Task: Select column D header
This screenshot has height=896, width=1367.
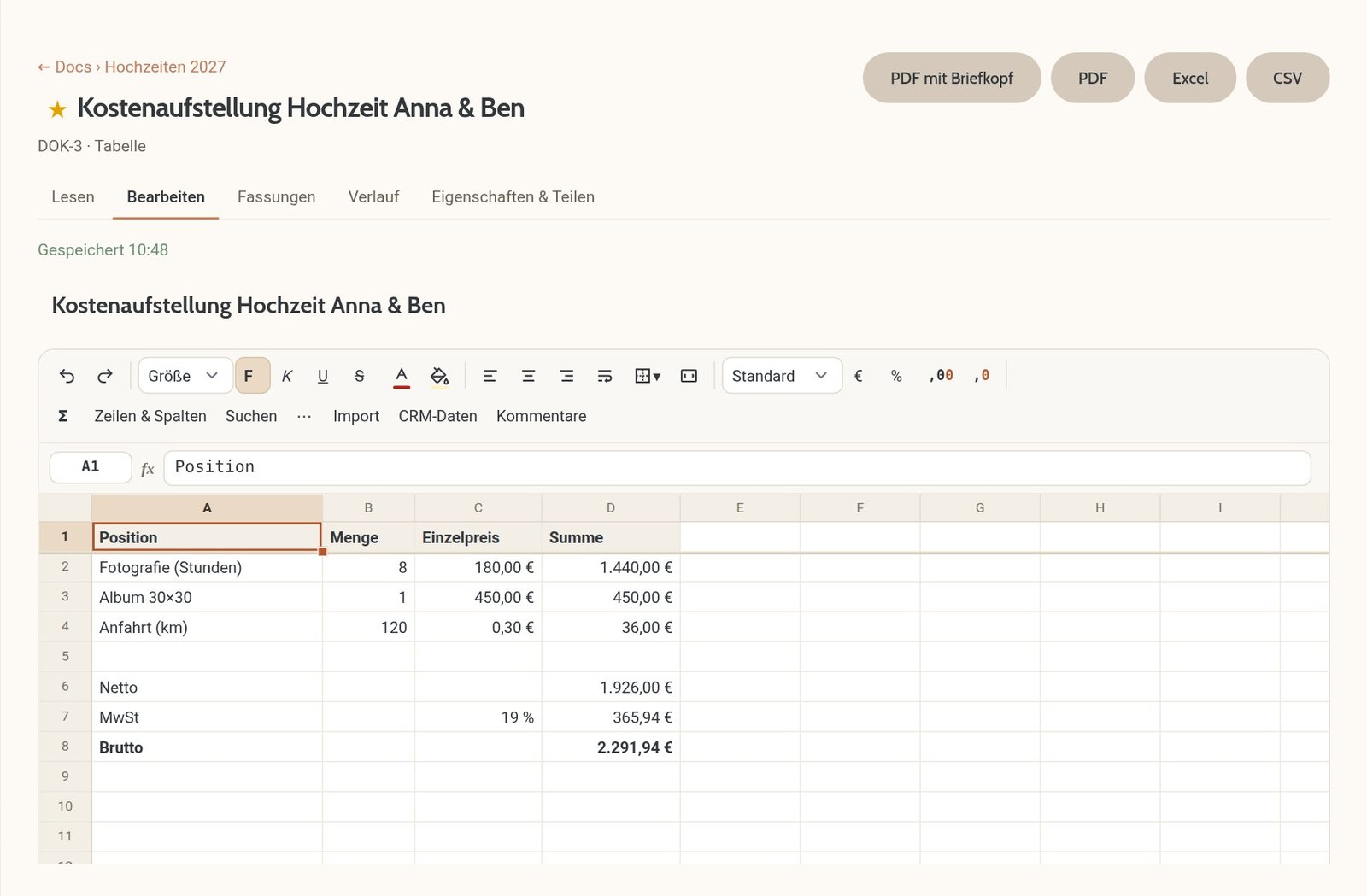Action: click(x=611, y=507)
